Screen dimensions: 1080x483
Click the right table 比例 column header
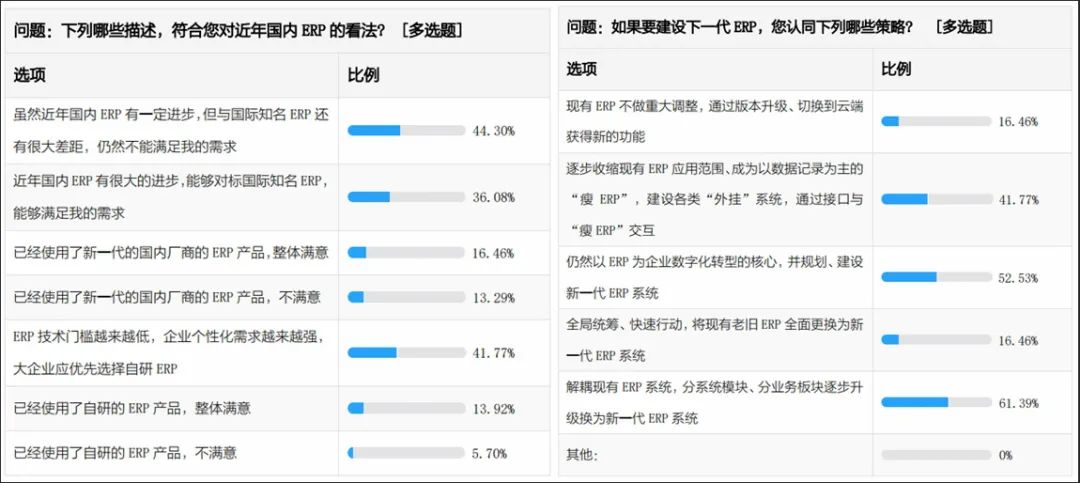[x=896, y=69]
